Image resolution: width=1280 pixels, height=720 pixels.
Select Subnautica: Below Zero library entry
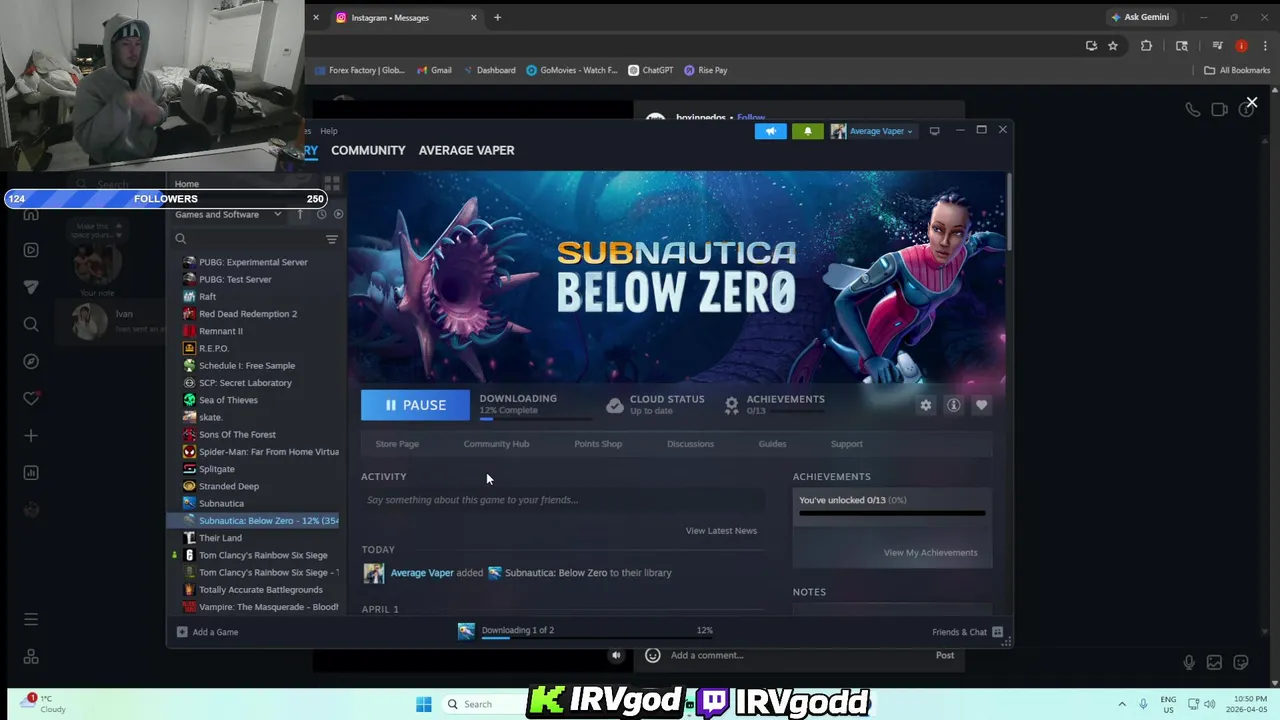point(255,520)
